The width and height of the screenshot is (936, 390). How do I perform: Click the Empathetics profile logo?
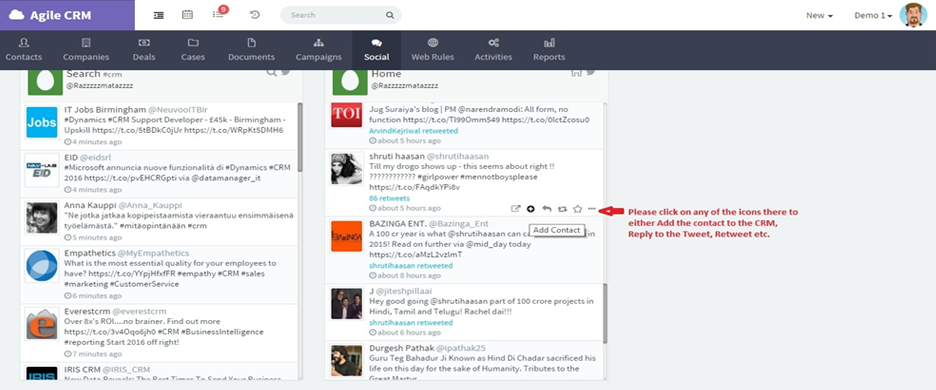click(42, 266)
